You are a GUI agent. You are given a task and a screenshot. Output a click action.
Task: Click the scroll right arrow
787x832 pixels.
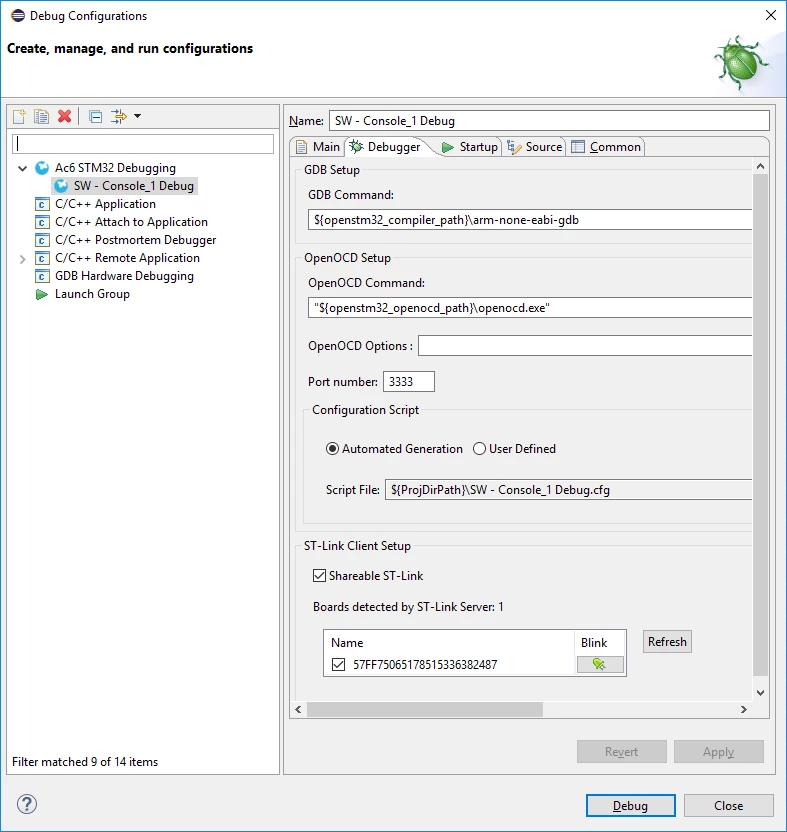coord(743,709)
